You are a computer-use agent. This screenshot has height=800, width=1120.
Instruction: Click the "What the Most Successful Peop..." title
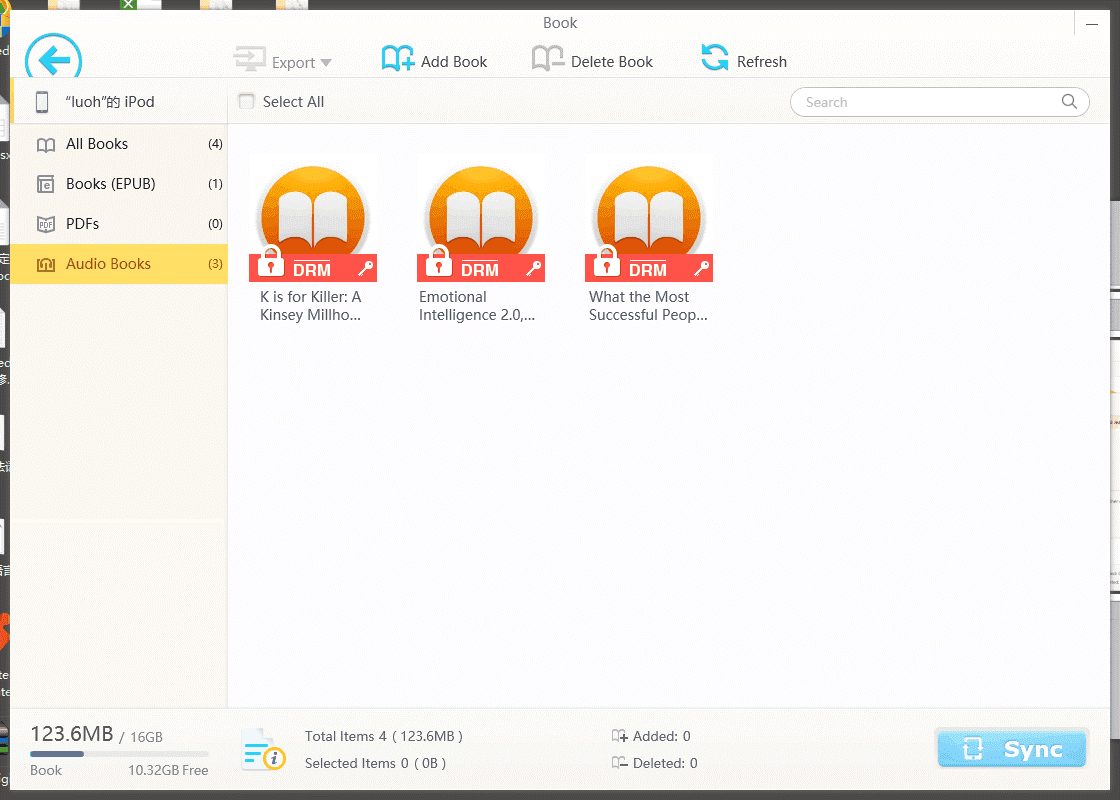click(x=648, y=306)
